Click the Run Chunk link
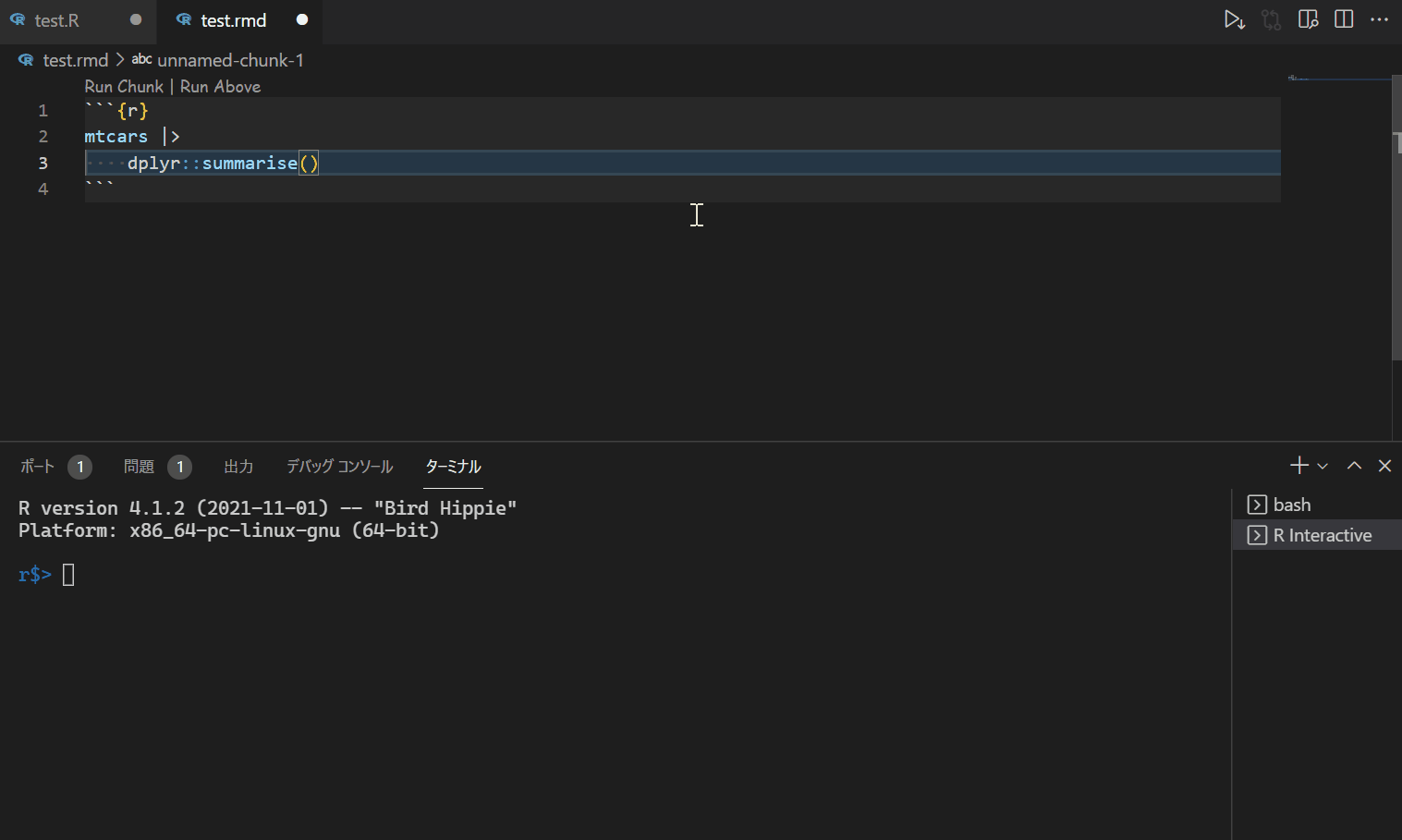Viewport: 1402px width, 840px height. pyautogui.click(x=123, y=86)
